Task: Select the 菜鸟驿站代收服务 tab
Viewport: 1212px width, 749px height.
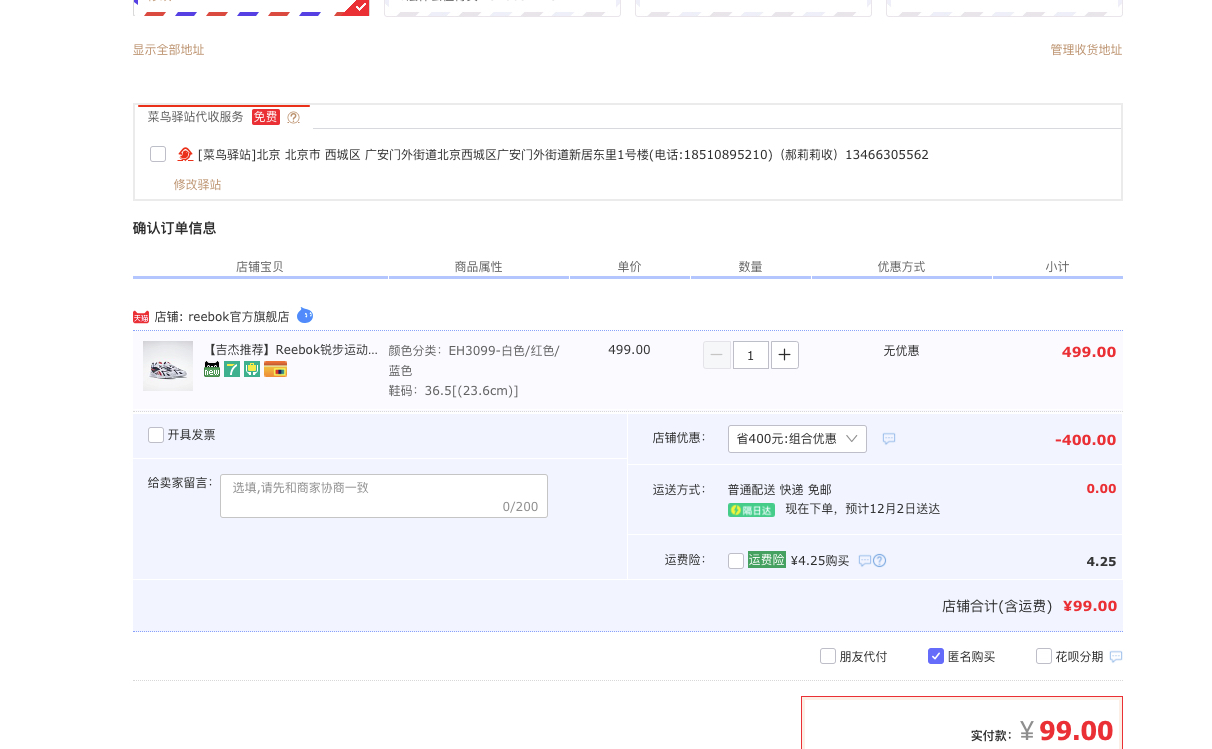Action: [x=224, y=117]
